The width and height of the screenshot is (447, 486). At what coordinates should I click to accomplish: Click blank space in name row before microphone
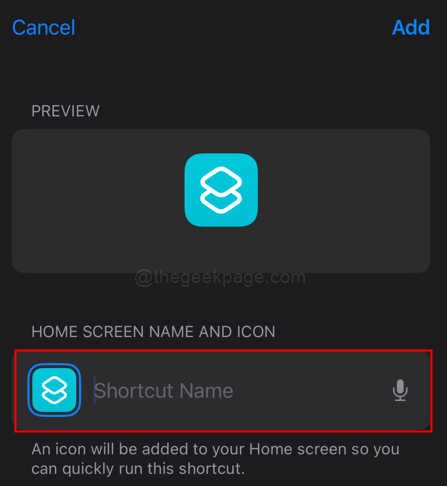pos(310,390)
